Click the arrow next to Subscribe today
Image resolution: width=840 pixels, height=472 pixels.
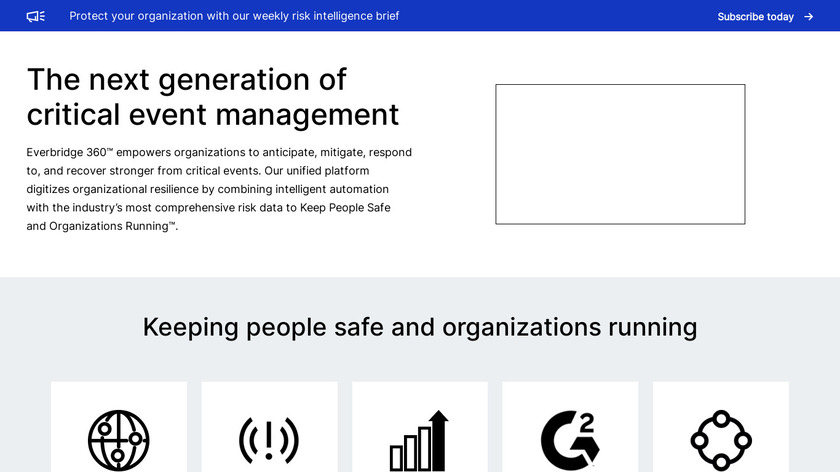coord(808,17)
